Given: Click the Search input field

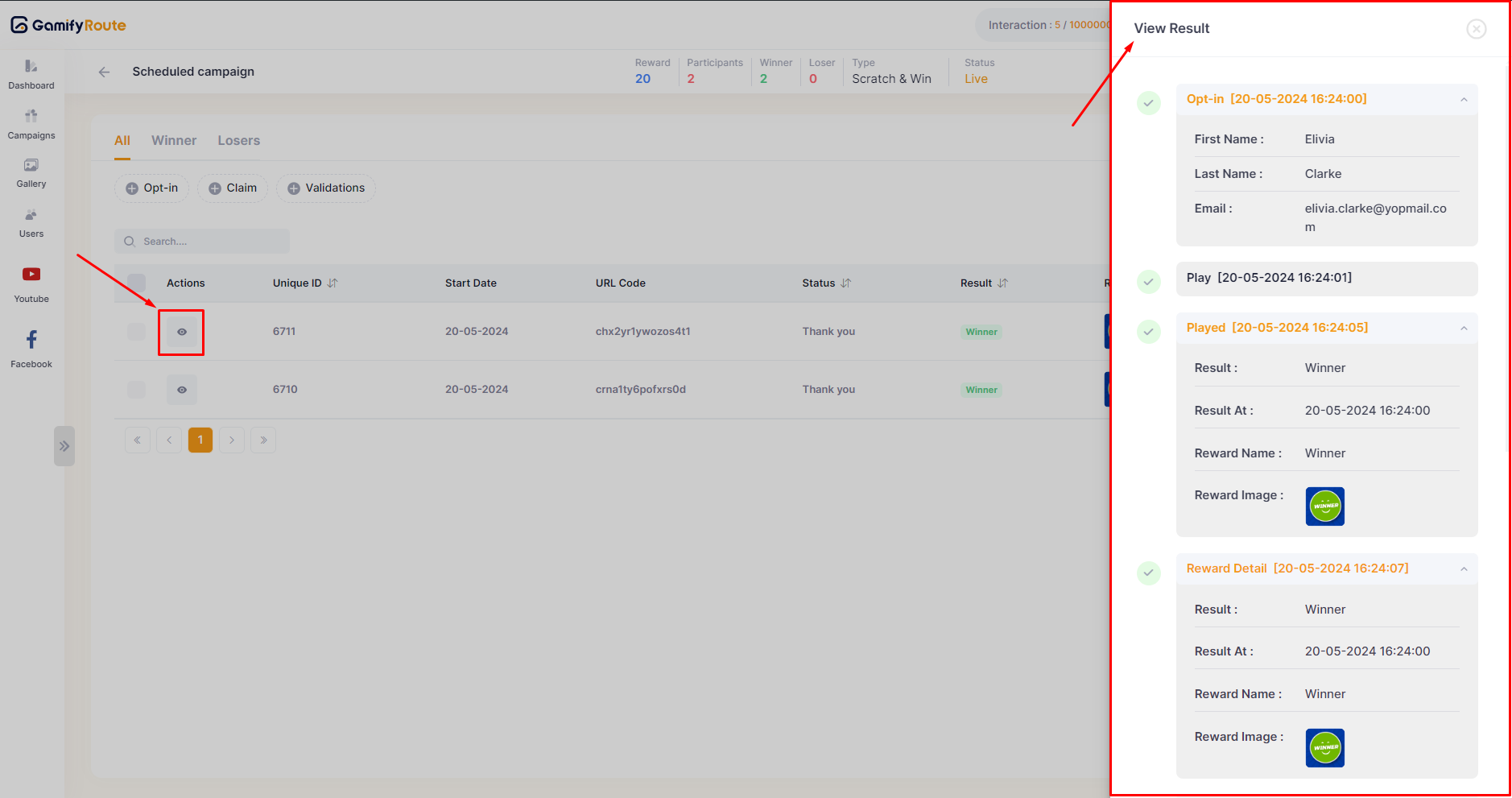Looking at the screenshot, I should (x=209, y=242).
